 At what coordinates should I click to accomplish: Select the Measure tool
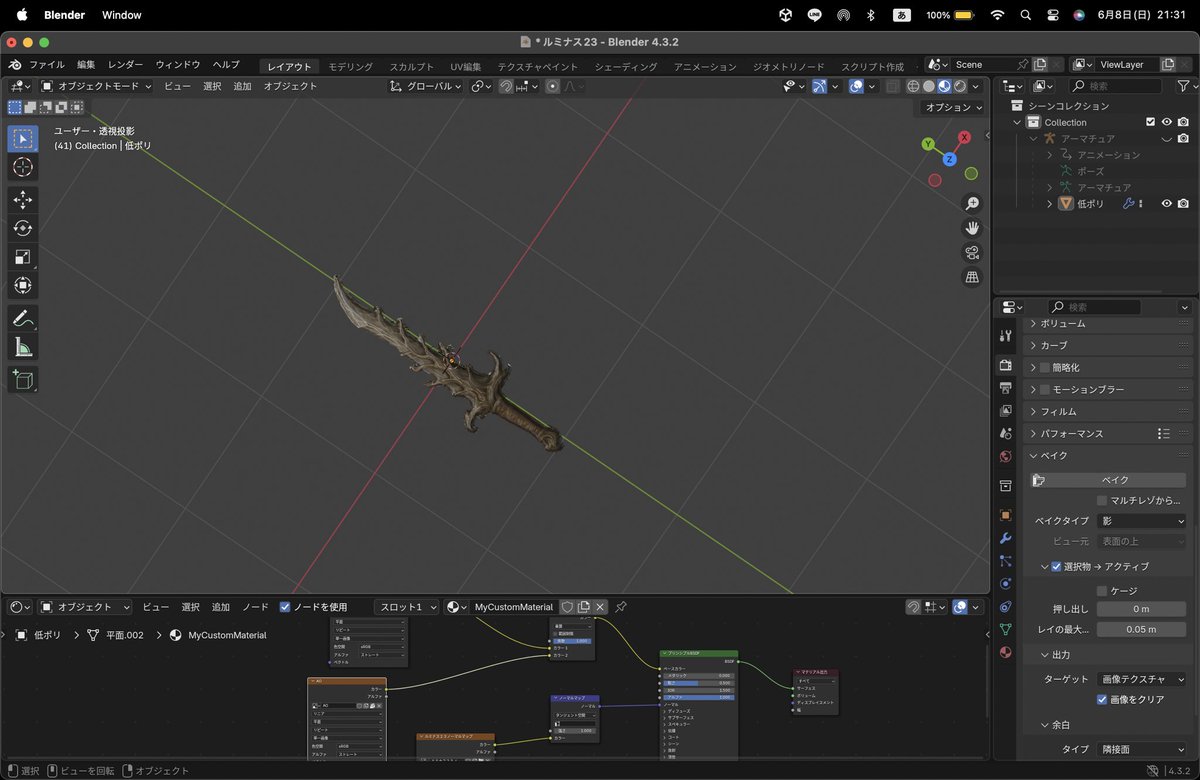coord(23,347)
